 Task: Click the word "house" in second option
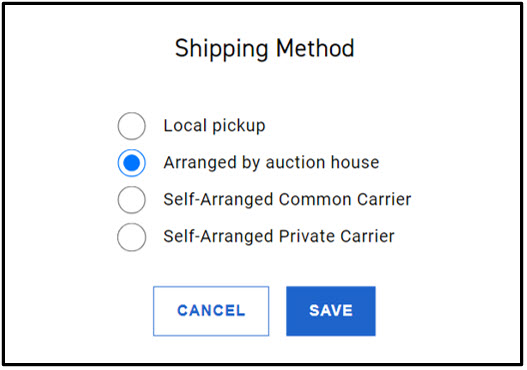click(x=355, y=162)
